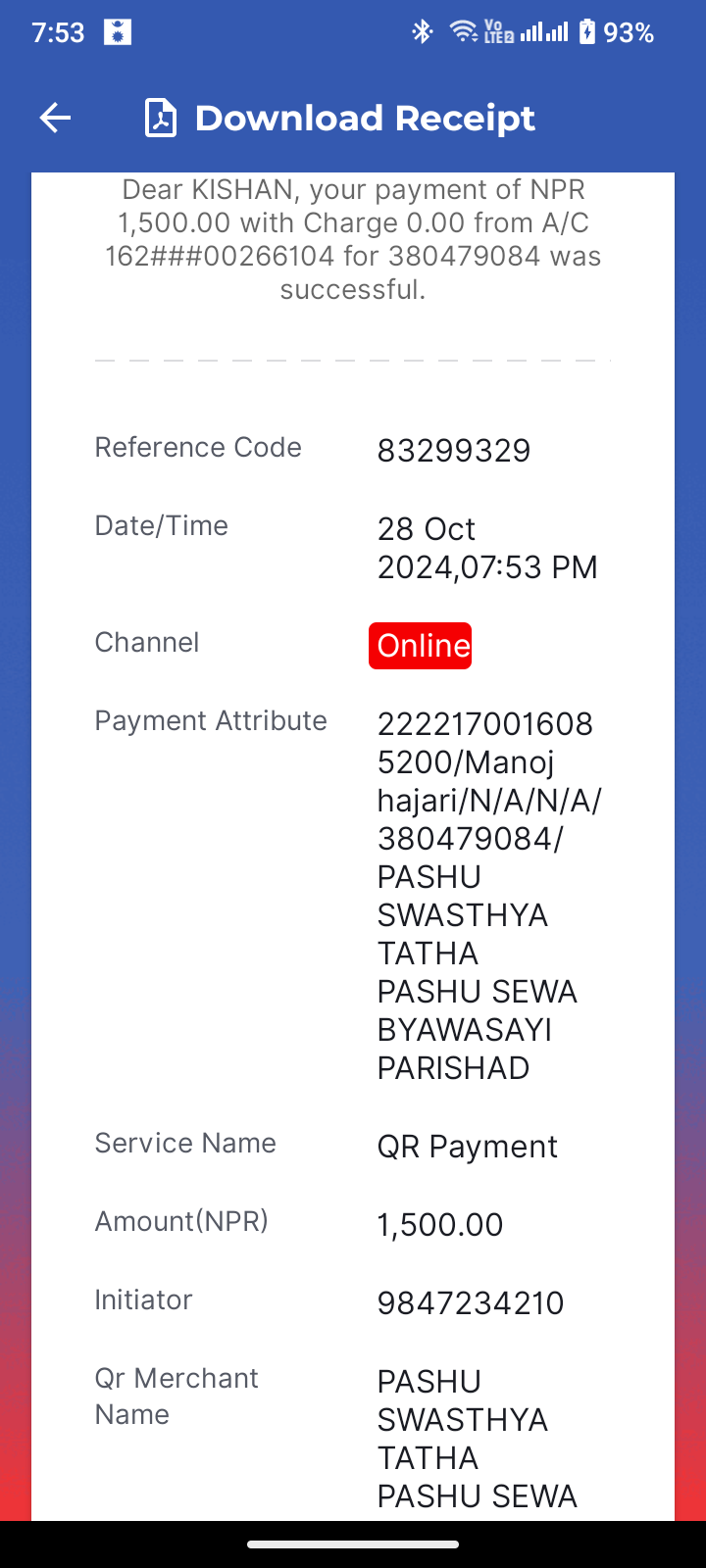Tap the notification icon beside the clock
706x1568 pixels.
tap(118, 32)
